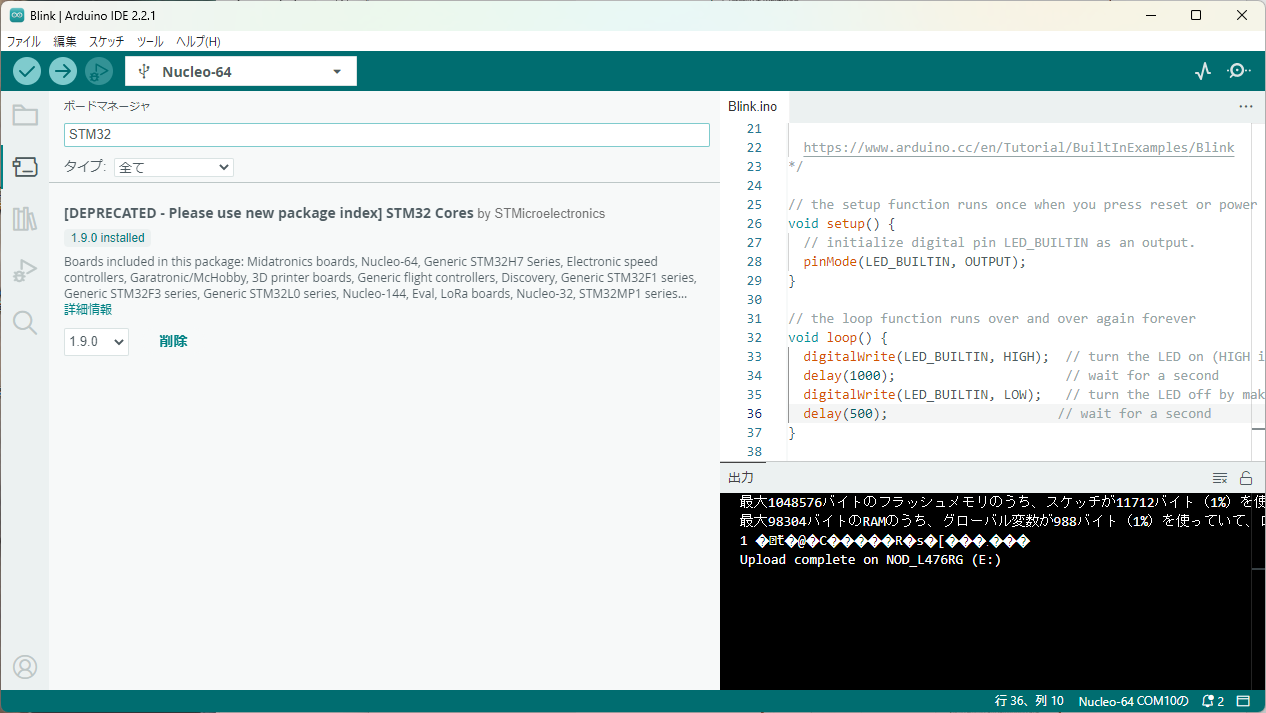Toggle the output panel lock icon
This screenshot has height=713, width=1266.
coord(1246,478)
